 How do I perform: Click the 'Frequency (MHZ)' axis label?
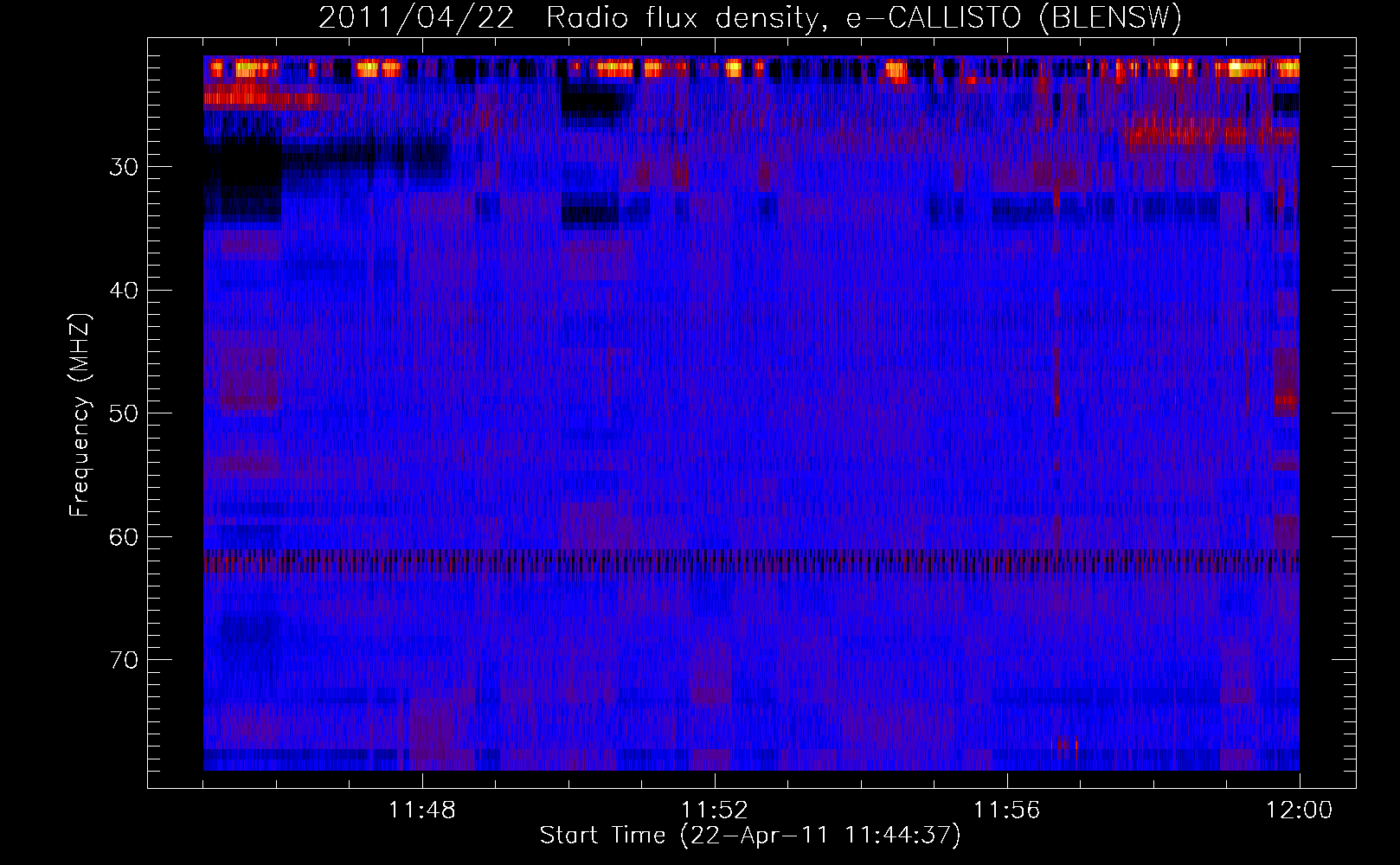pyautogui.click(x=80, y=415)
